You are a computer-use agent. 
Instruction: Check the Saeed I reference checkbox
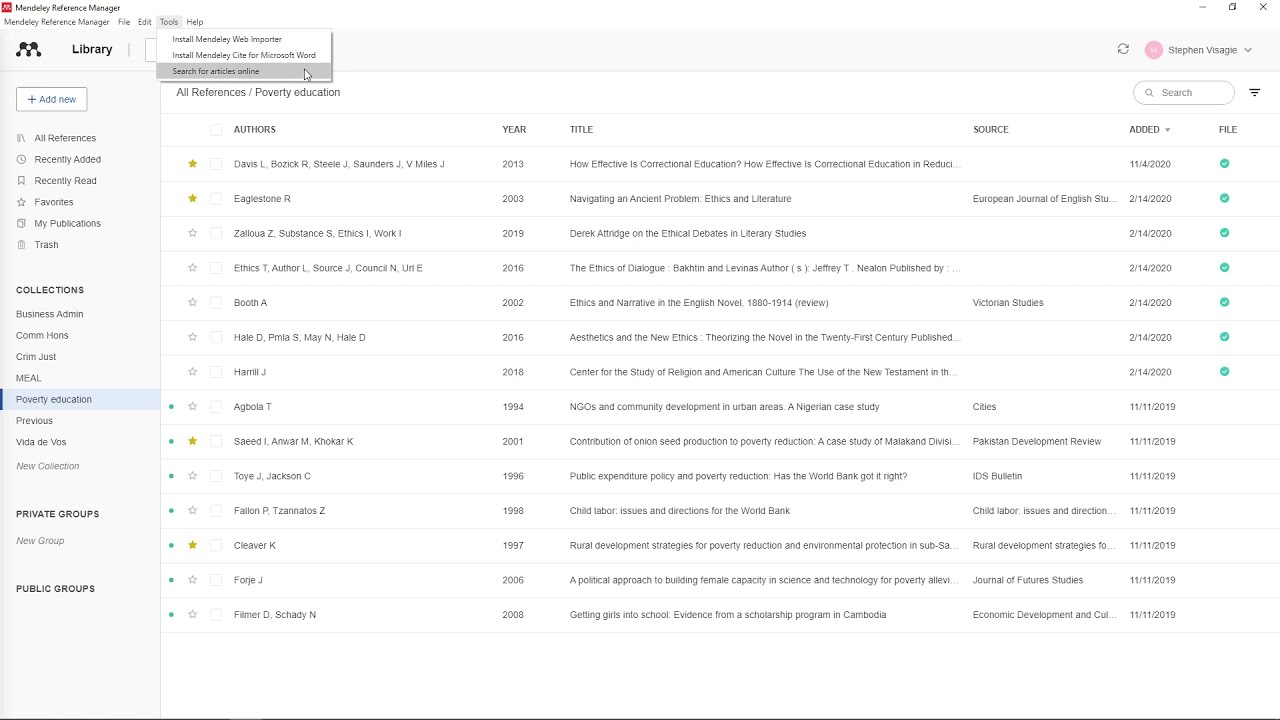(x=216, y=441)
